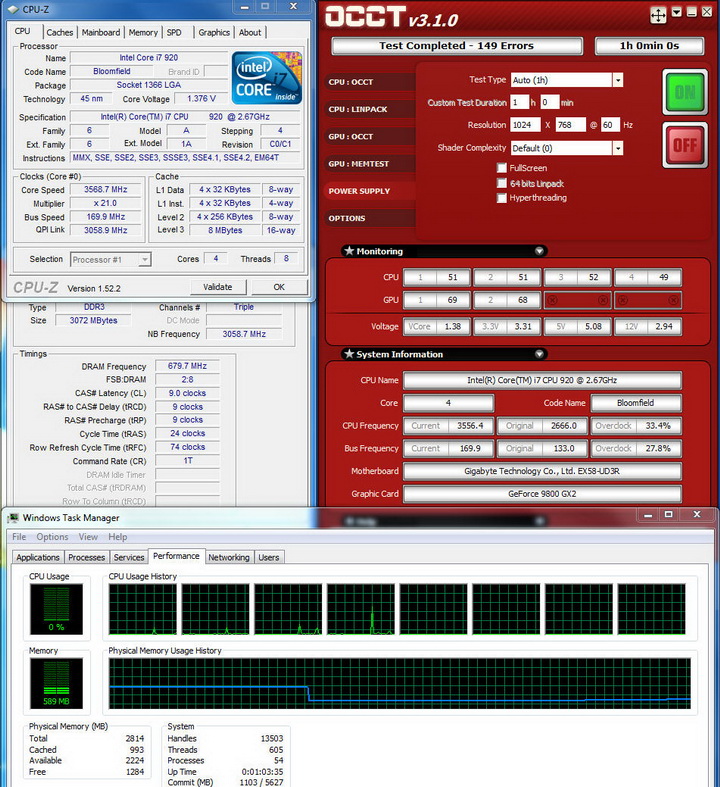Enable the 64 bits Linpack checkbox
The width and height of the screenshot is (720, 787).
point(501,183)
